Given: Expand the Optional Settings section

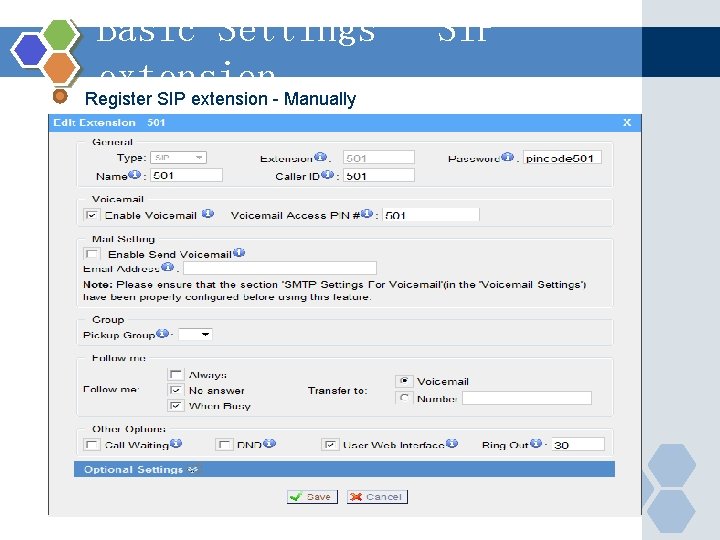Looking at the screenshot, I should (x=344, y=469).
